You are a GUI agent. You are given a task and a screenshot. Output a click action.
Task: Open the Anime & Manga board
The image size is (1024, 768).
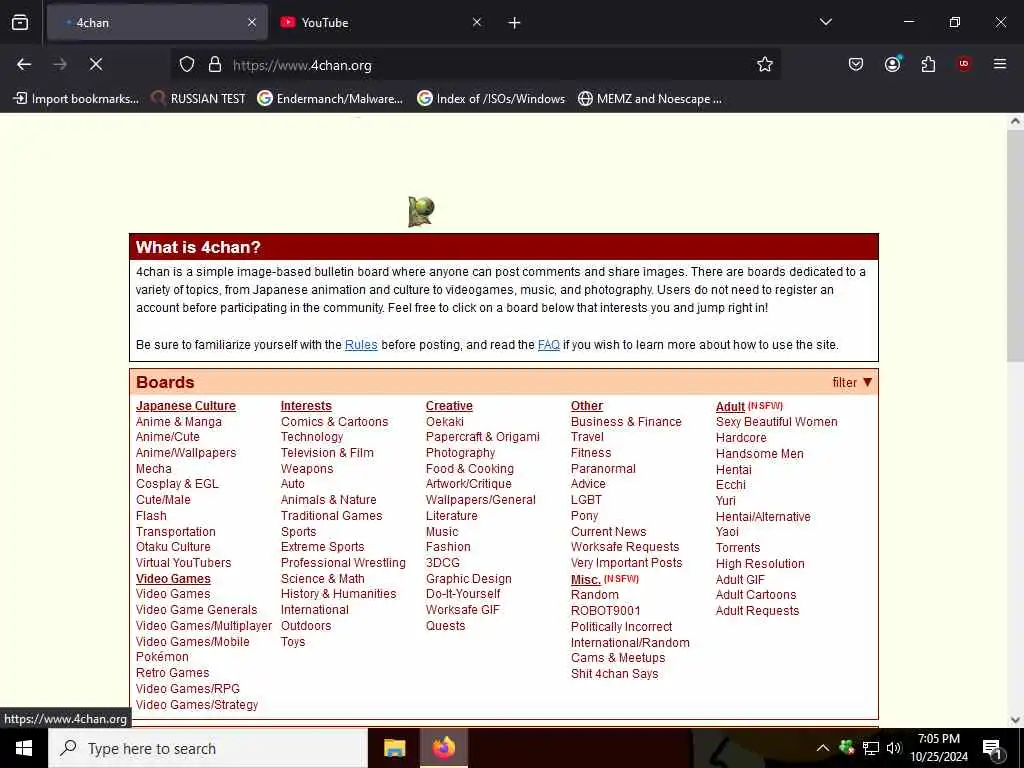click(x=179, y=422)
